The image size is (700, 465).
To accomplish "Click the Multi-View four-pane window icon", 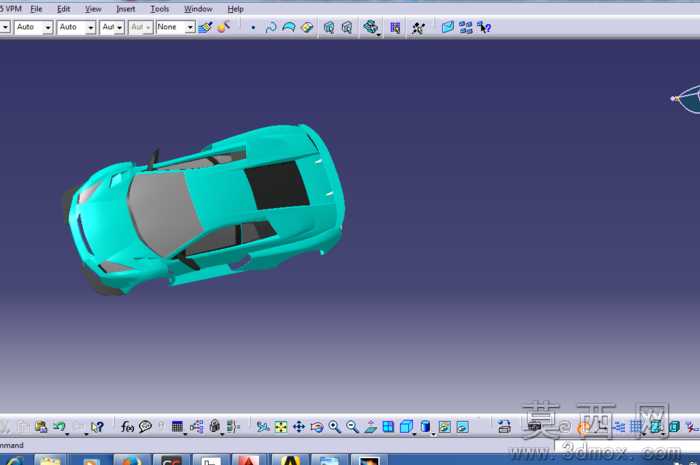I will [x=388, y=427].
